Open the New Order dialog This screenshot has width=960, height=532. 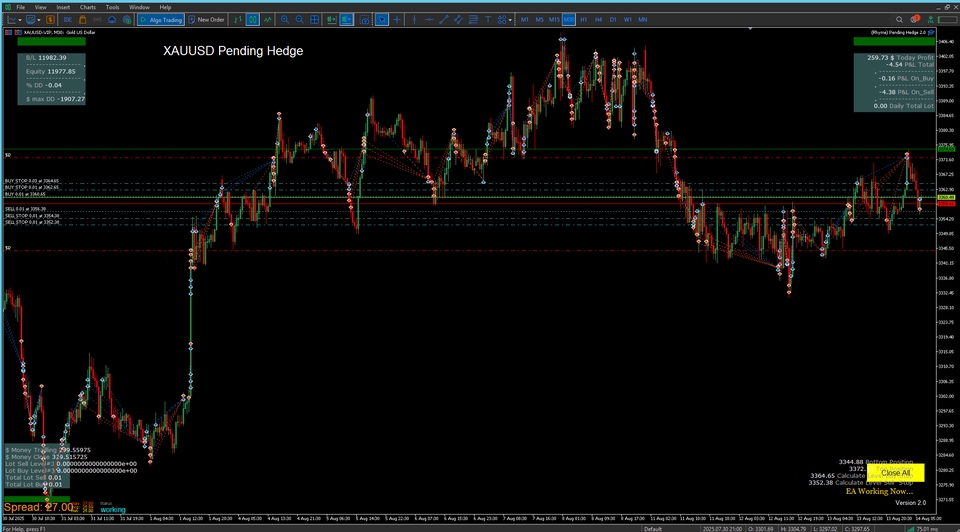coord(206,19)
